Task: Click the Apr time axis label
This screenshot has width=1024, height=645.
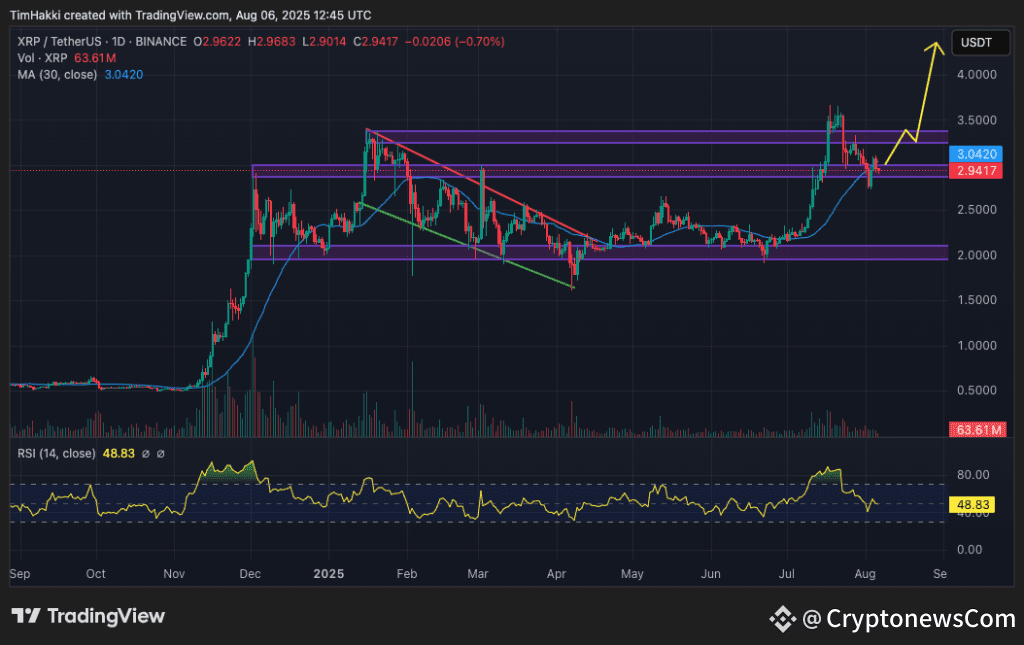Action: tap(556, 573)
